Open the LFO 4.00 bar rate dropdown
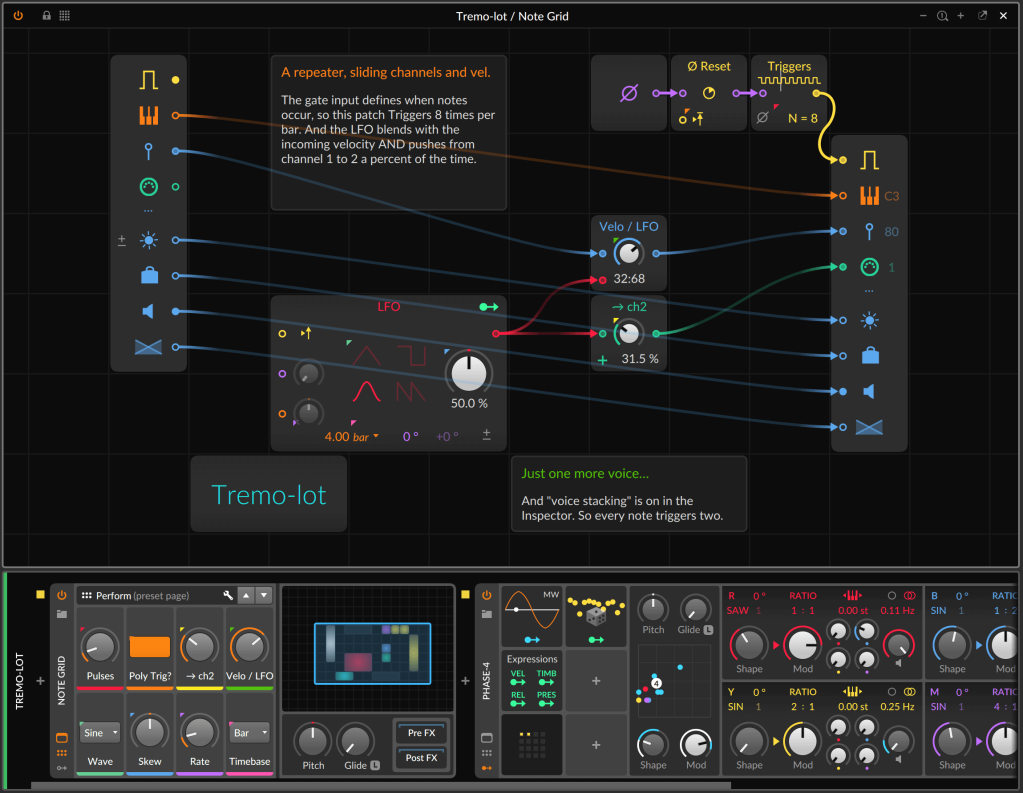Image resolution: width=1023 pixels, height=793 pixels. point(352,437)
